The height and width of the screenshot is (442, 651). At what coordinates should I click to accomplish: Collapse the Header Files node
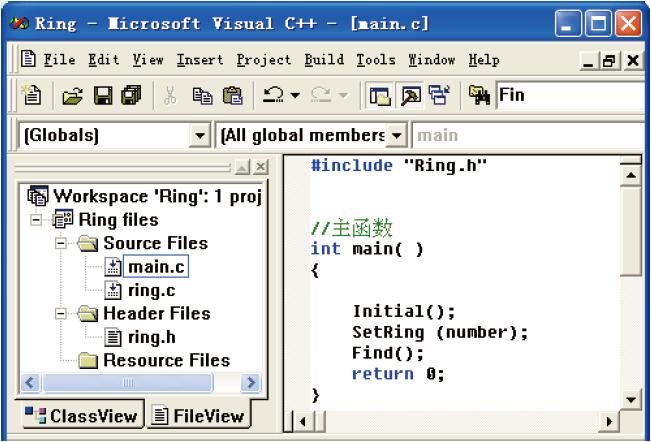click(61, 314)
